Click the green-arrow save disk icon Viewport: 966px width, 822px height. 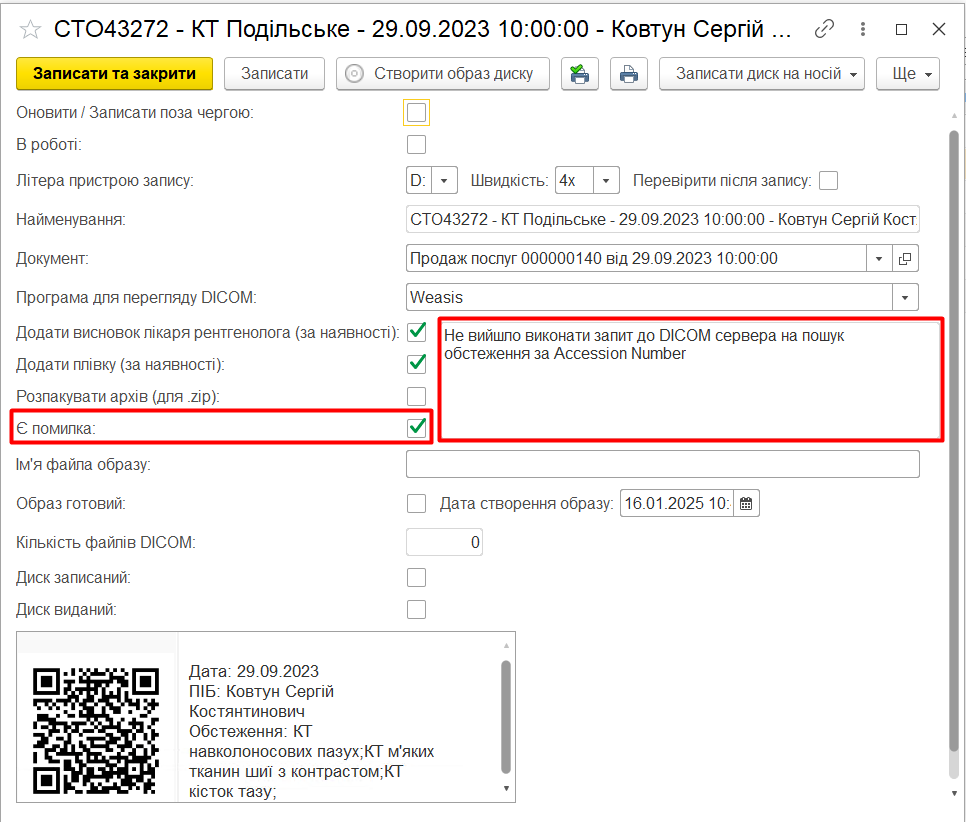point(579,74)
